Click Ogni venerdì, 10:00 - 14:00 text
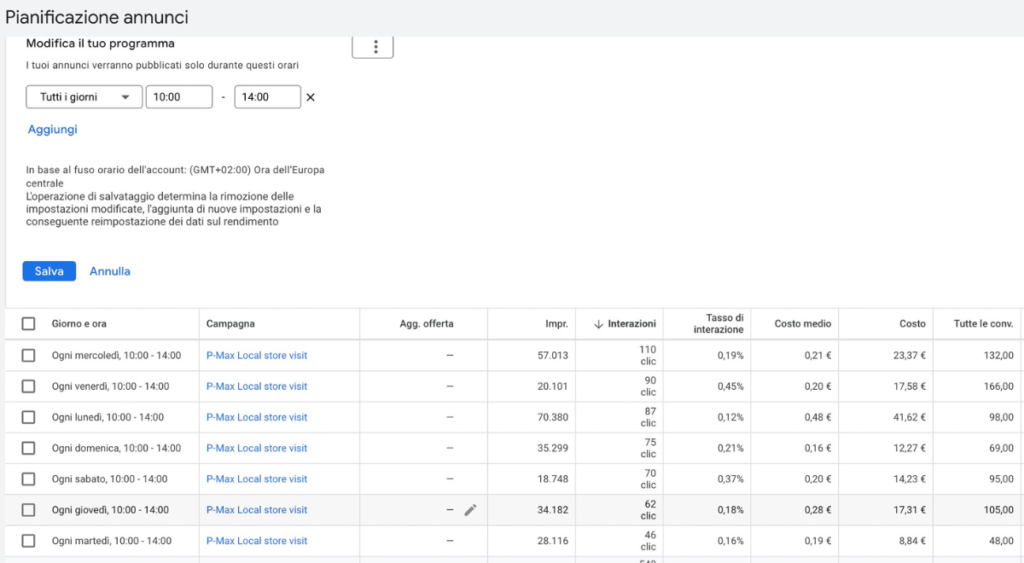The height and width of the screenshot is (563, 1024). tap(110, 386)
